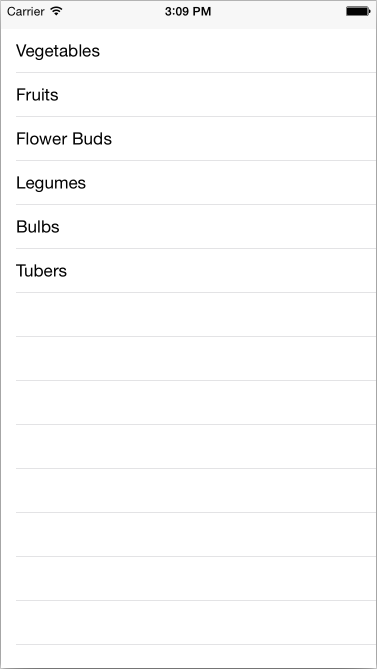Screen dimensions: 377x669
Task: Open the Fruits list item
Action: 188,95
